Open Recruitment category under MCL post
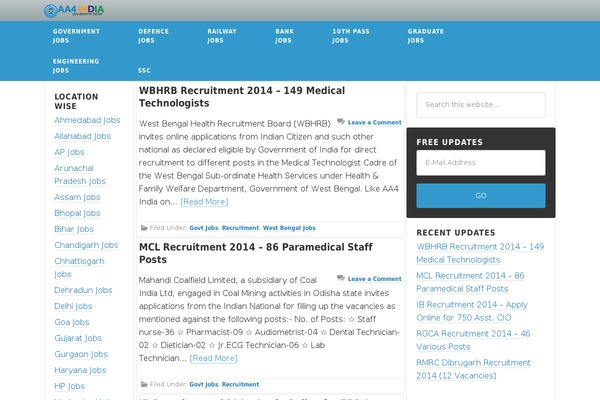The height and width of the screenshot is (400, 600). 240,385
